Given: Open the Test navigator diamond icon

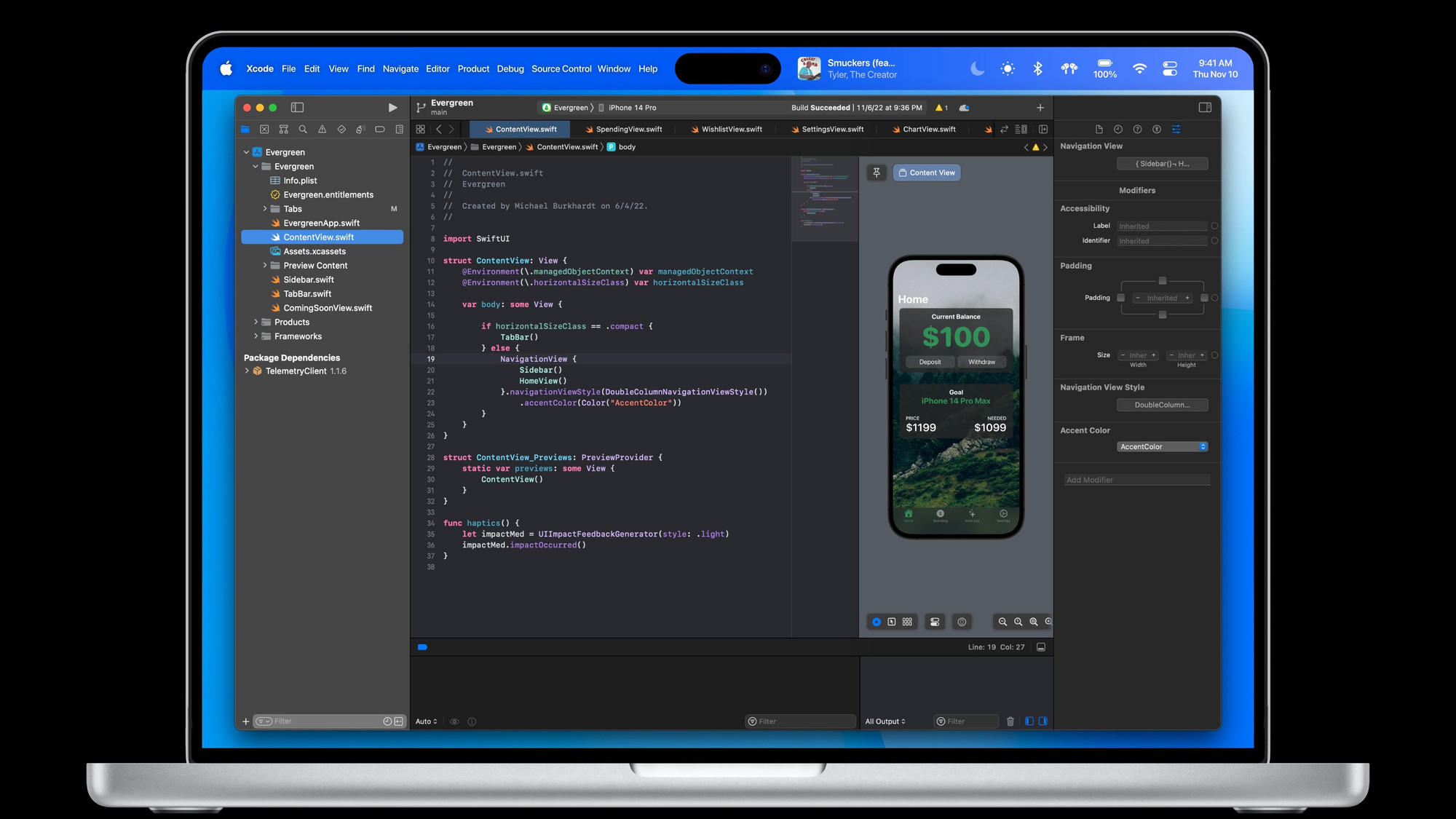Looking at the screenshot, I should click(341, 130).
